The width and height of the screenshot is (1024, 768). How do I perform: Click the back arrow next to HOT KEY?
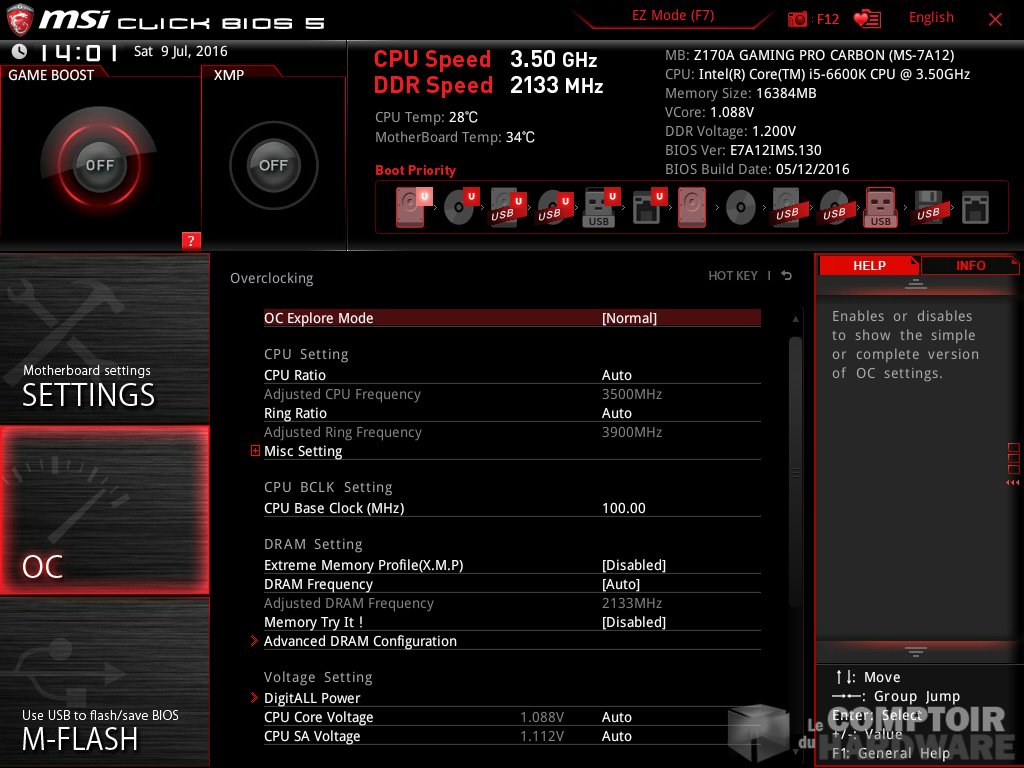click(787, 276)
